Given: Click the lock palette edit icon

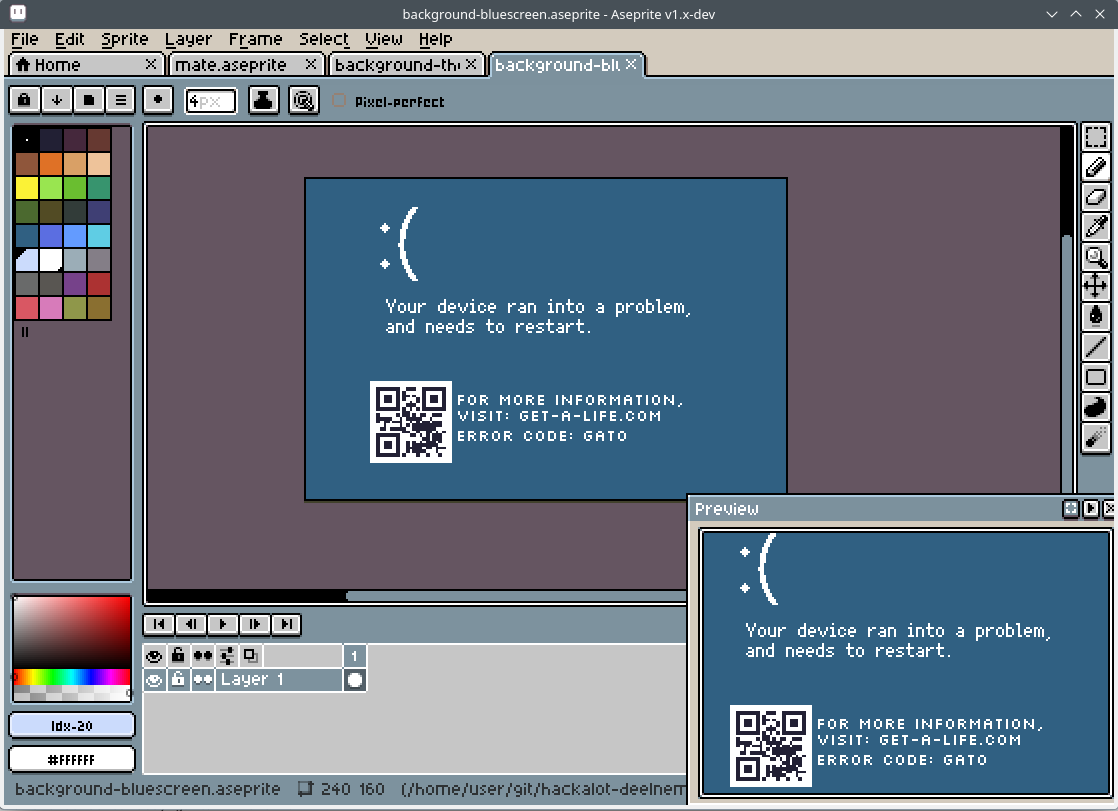Looking at the screenshot, I should (x=24, y=100).
